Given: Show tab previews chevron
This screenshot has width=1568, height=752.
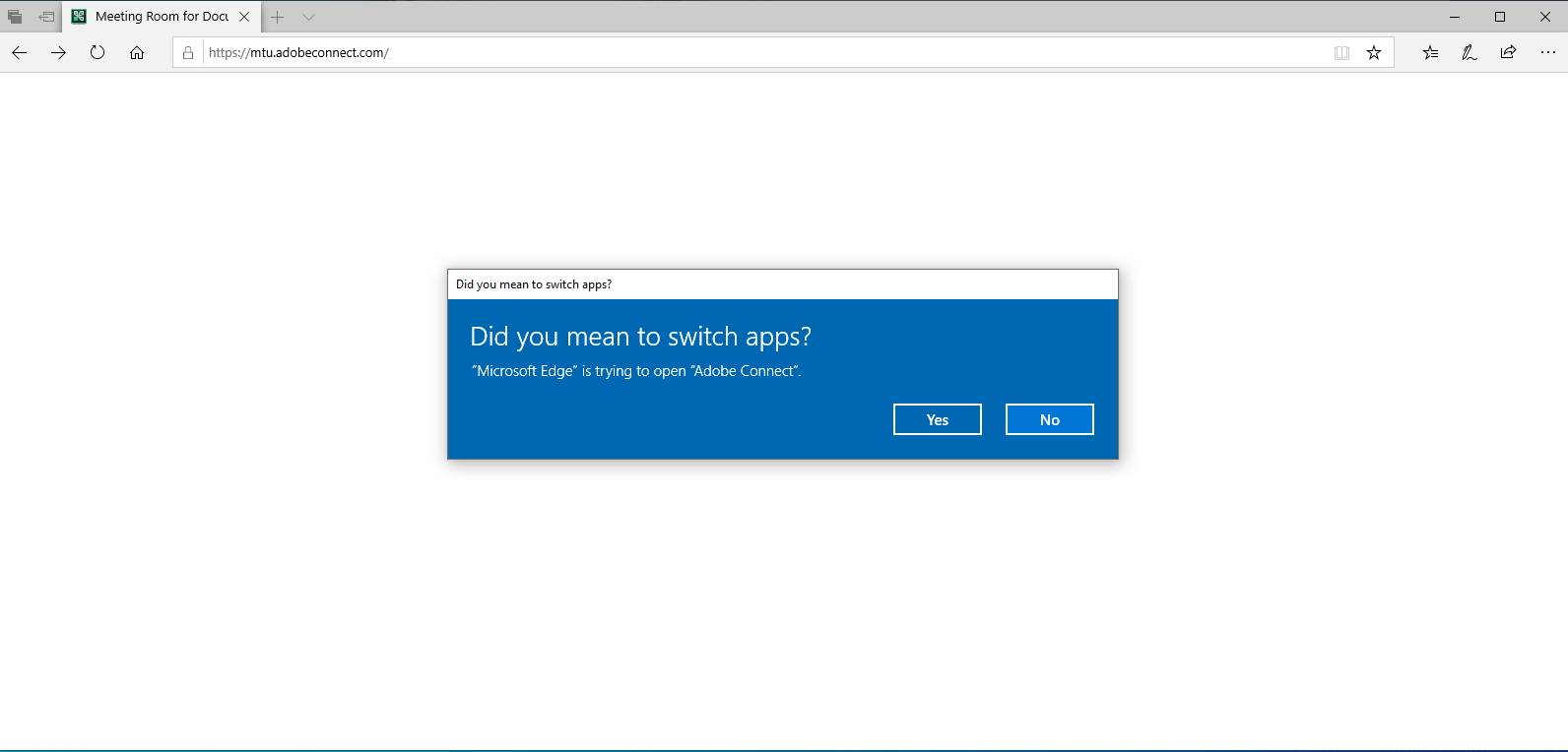Looking at the screenshot, I should click(308, 17).
